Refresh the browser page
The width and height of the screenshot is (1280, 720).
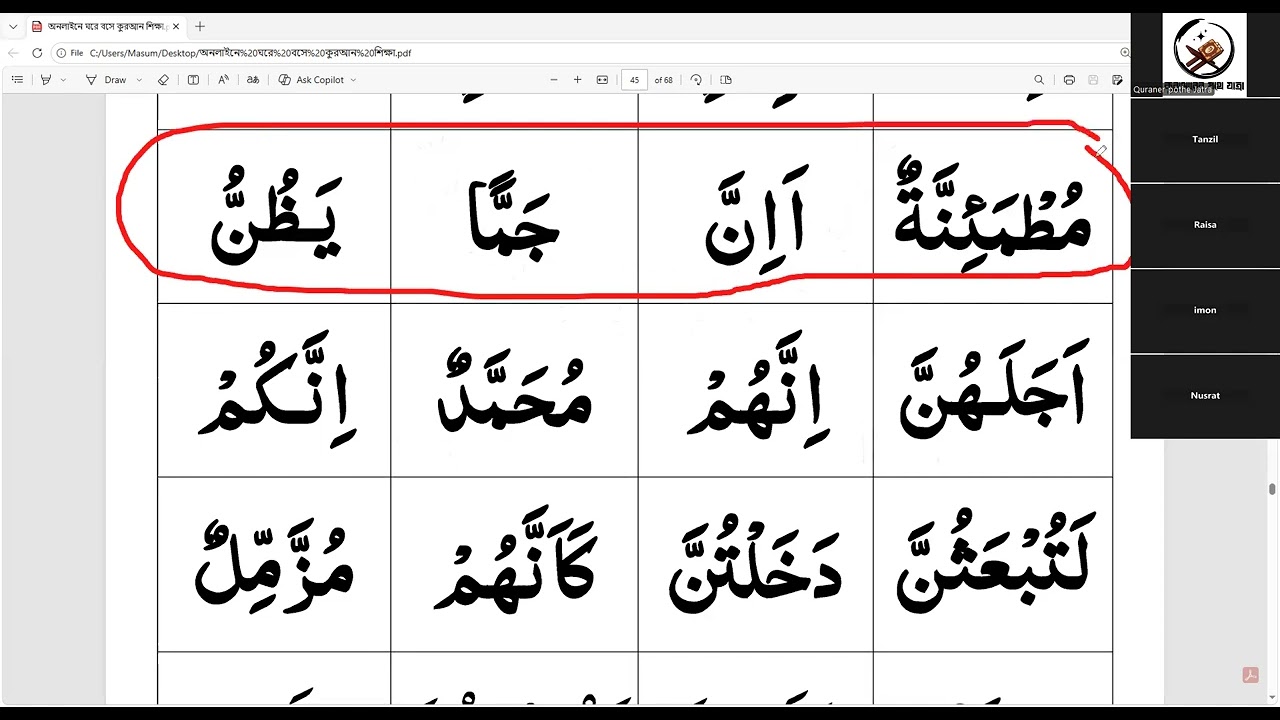[37, 53]
